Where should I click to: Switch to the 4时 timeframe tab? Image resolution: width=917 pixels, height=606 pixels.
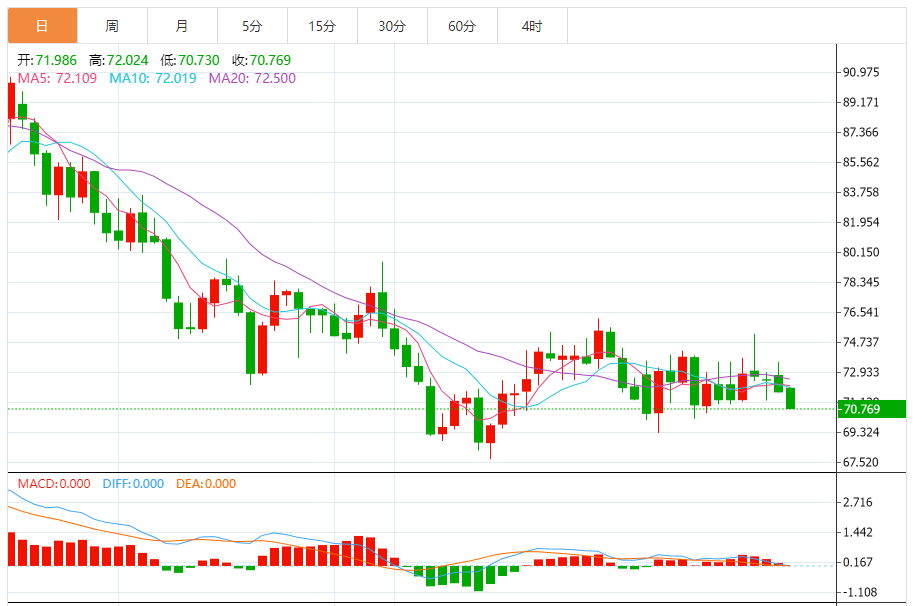[532, 26]
